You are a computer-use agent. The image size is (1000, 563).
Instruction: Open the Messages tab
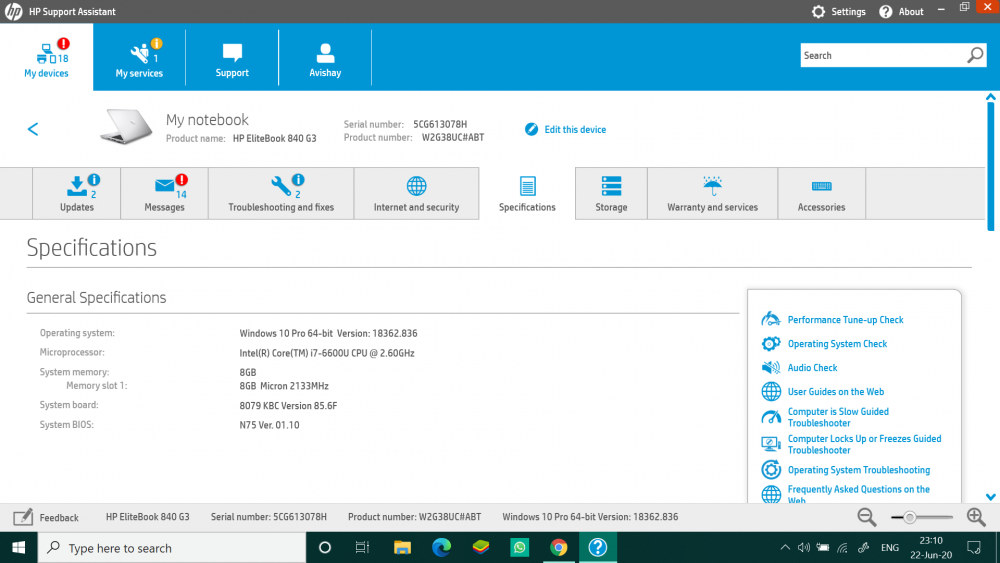(165, 194)
